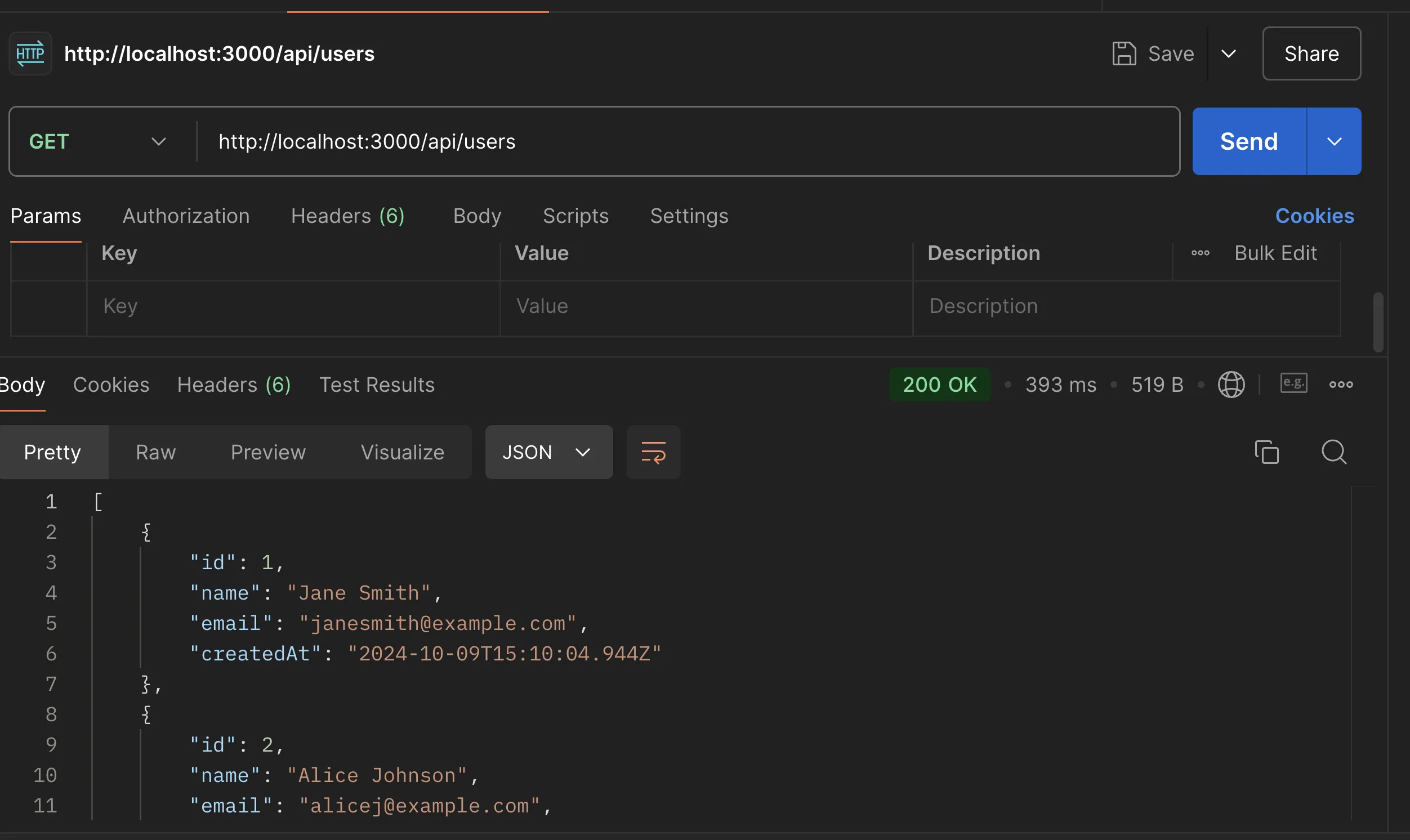This screenshot has width=1410, height=840.
Task: Click the 393 ms response time
Action: pyautogui.click(x=1061, y=386)
